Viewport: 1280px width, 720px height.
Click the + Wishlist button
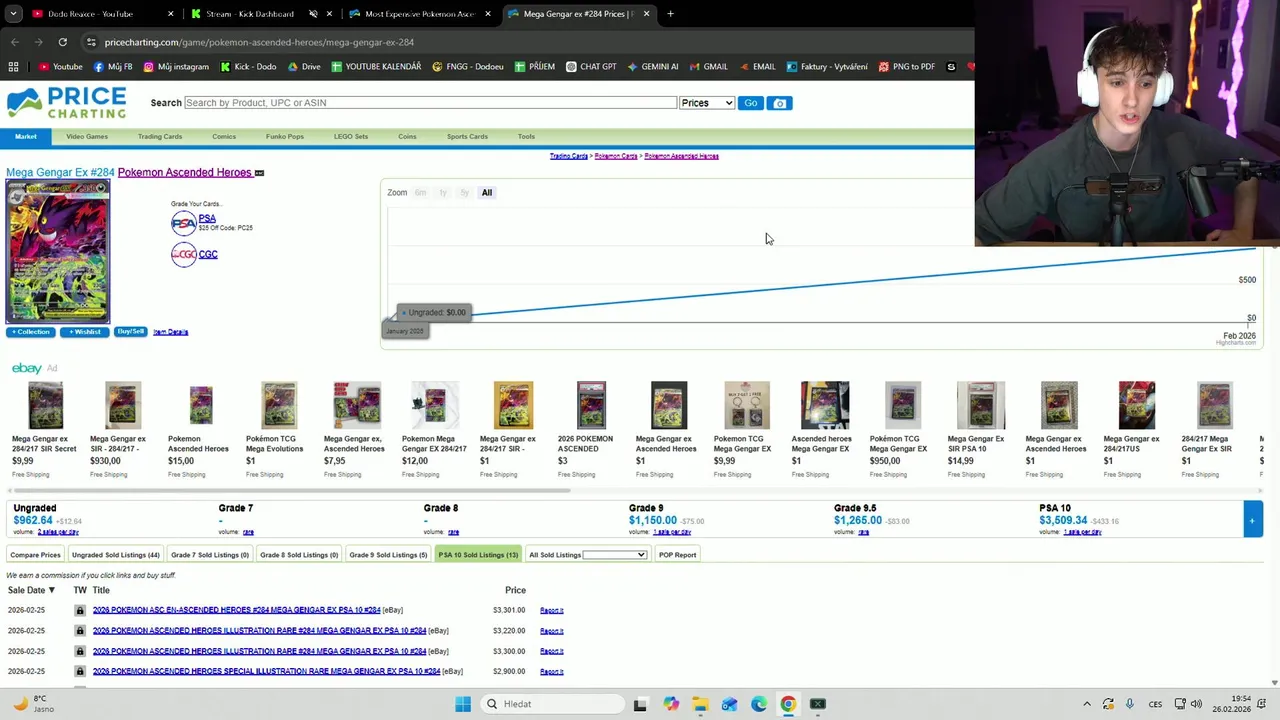point(85,332)
